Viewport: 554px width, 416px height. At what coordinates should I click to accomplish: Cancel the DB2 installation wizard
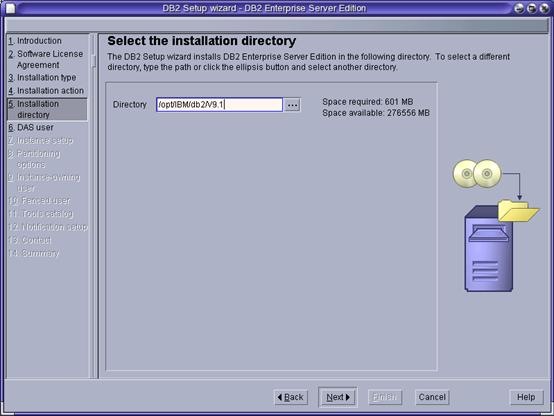(432, 397)
